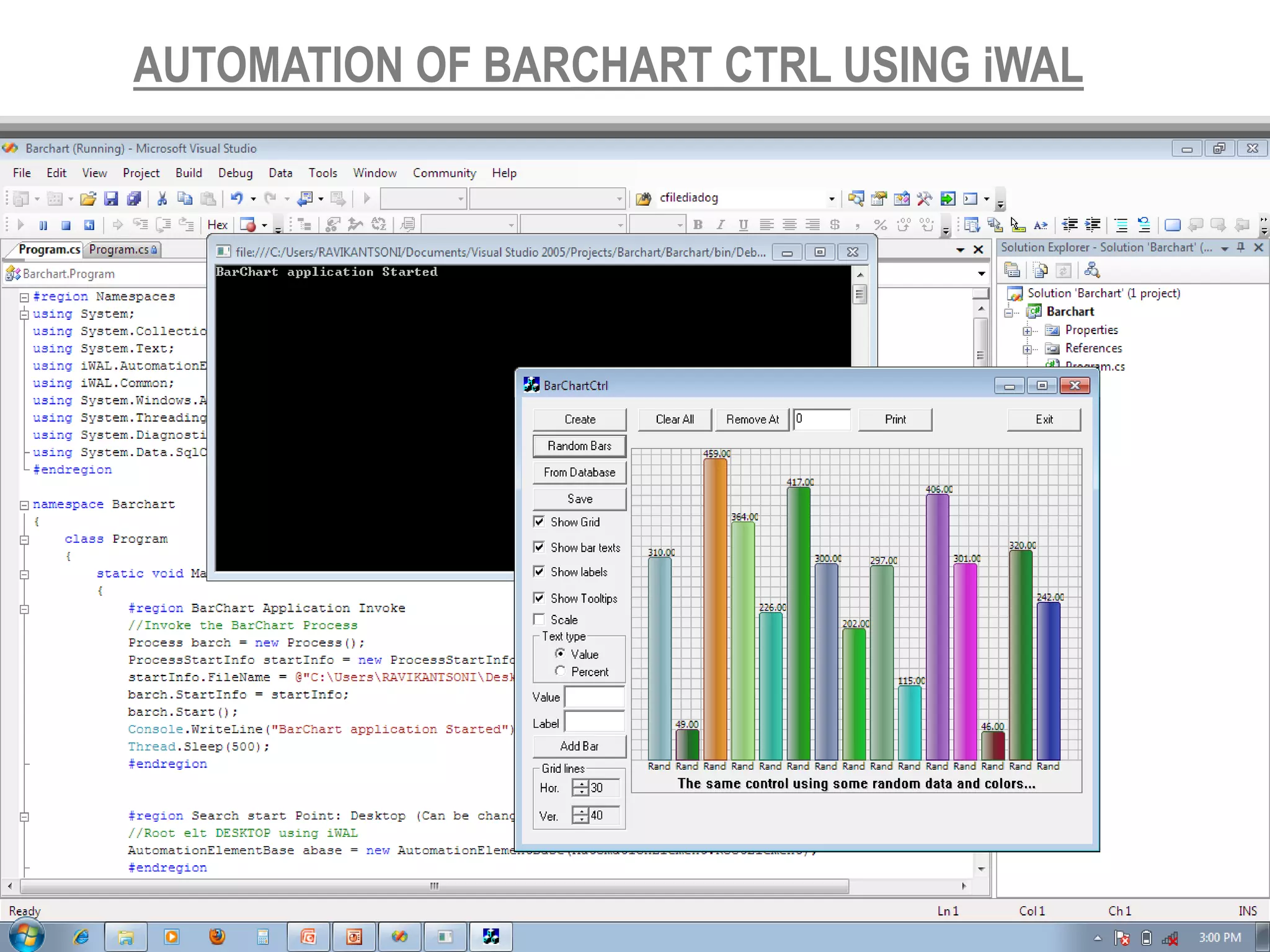Click the Visual Studio taskbar icon

(x=400, y=937)
